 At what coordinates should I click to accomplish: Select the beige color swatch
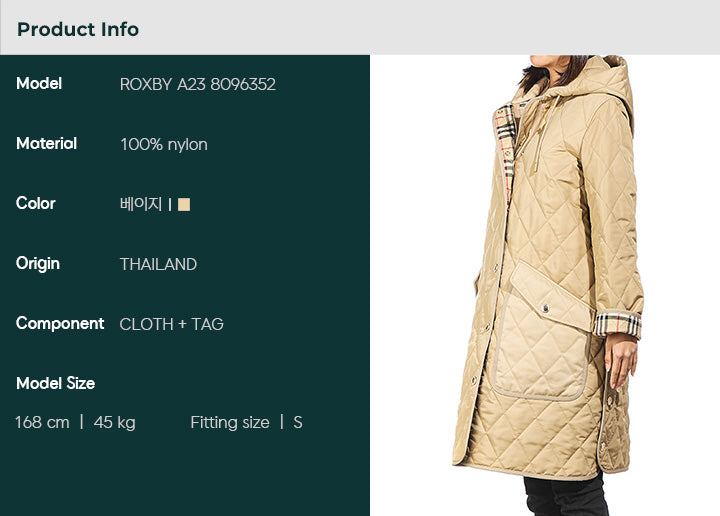(184, 204)
